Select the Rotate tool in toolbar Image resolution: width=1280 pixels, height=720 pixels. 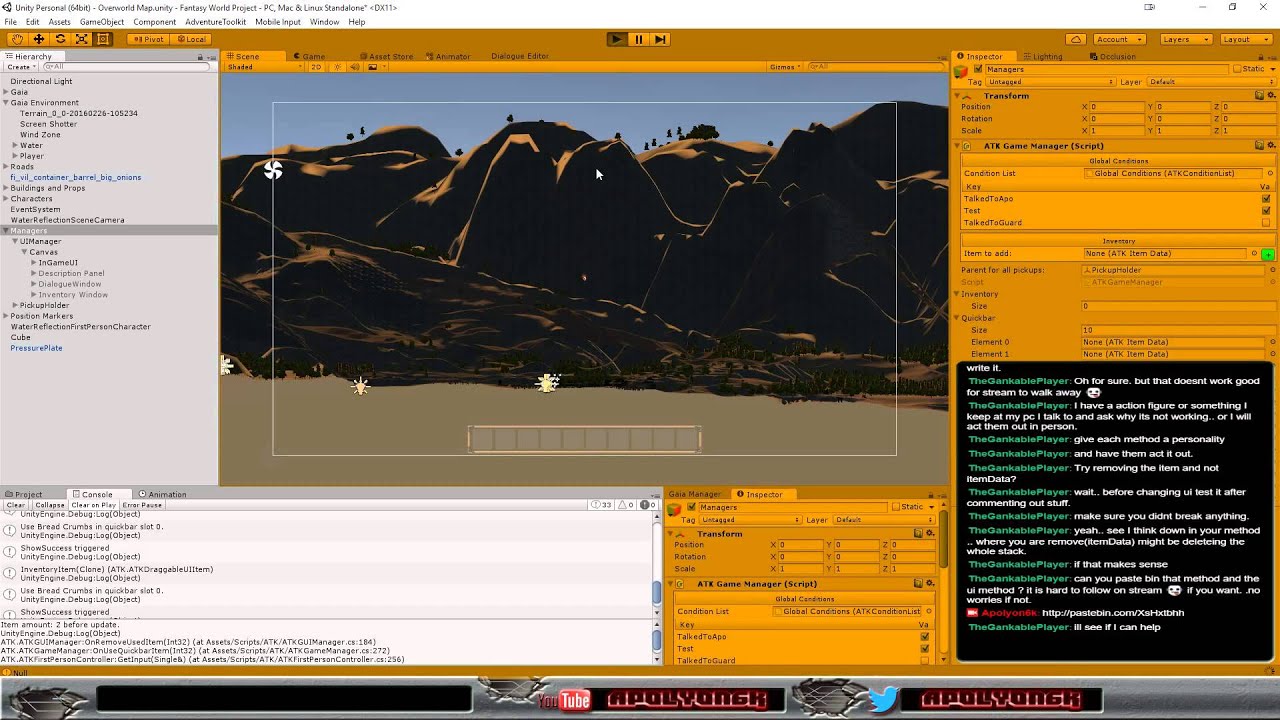pyautogui.click(x=60, y=39)
